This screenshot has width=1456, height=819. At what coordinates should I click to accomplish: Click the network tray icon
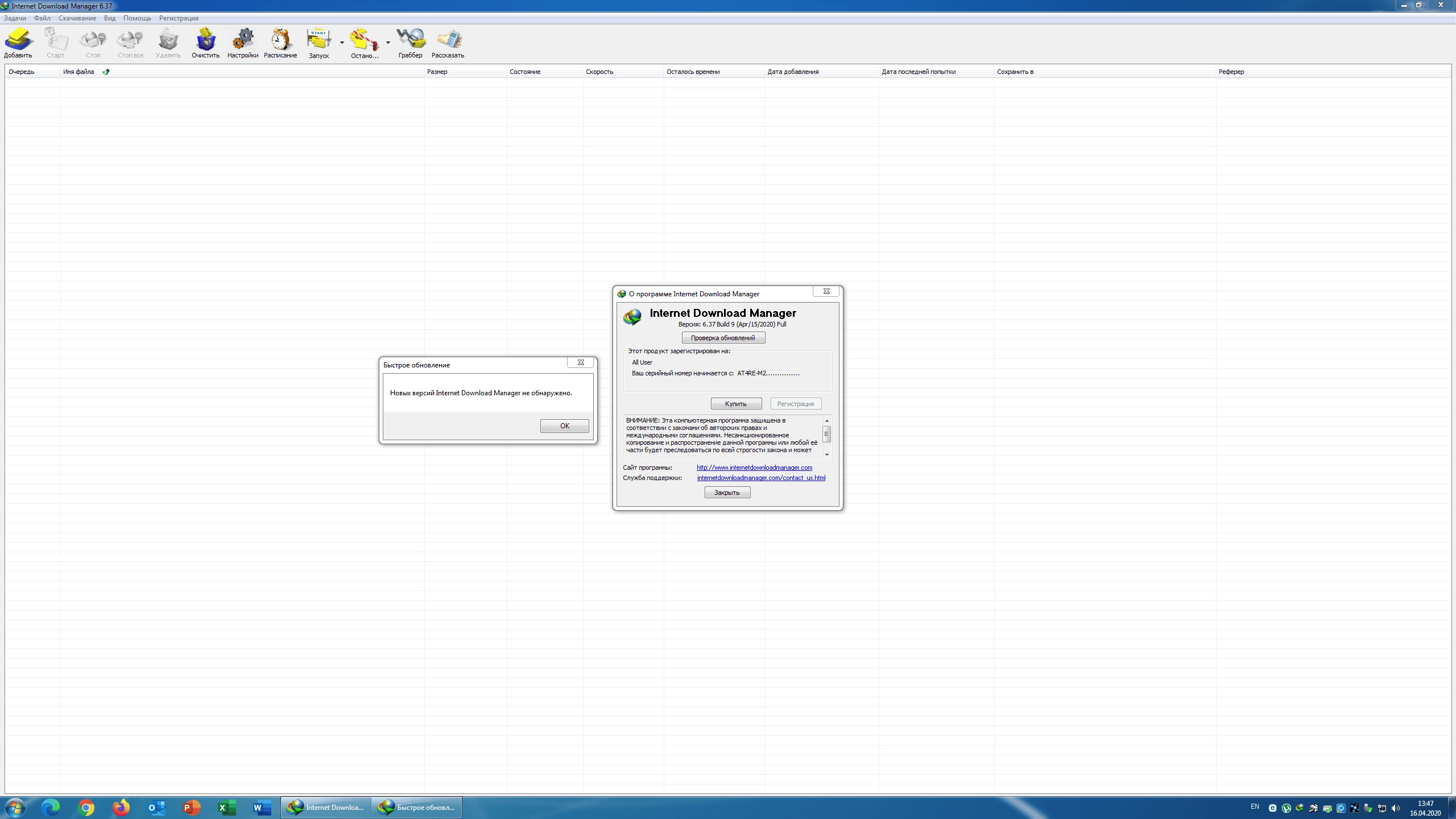1382,808
